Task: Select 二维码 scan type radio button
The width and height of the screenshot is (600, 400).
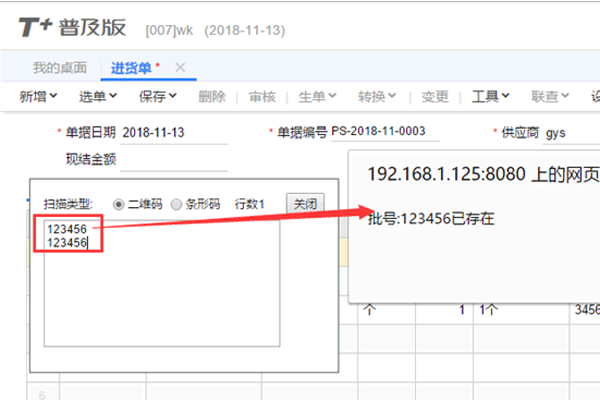Action: tap(119, 204)
